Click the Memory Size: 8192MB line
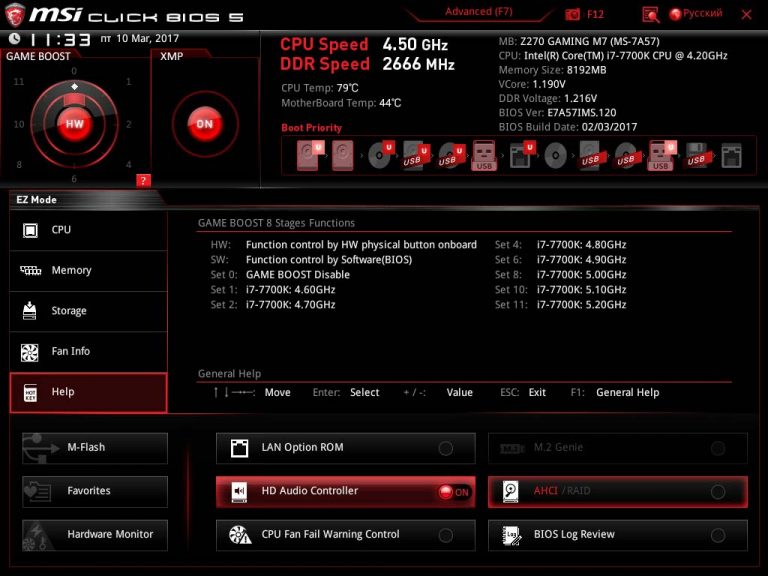The width and height of the screenshot is (768, 576). tap(552, 70)
